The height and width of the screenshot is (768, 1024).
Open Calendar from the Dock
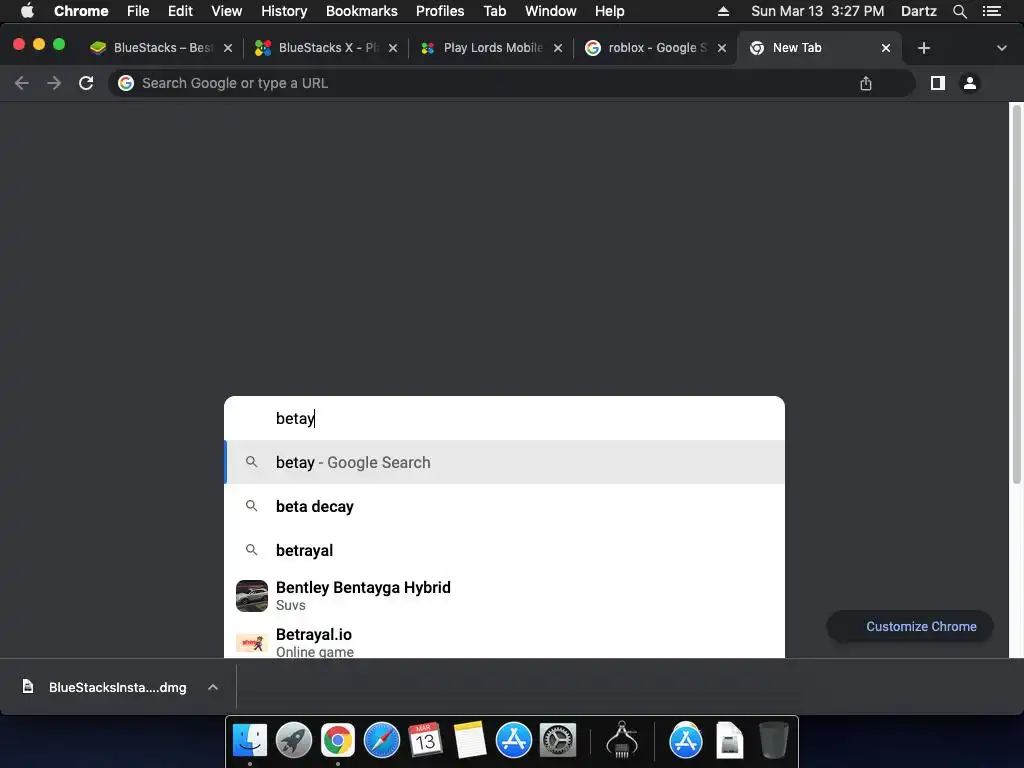coord(425,741)
